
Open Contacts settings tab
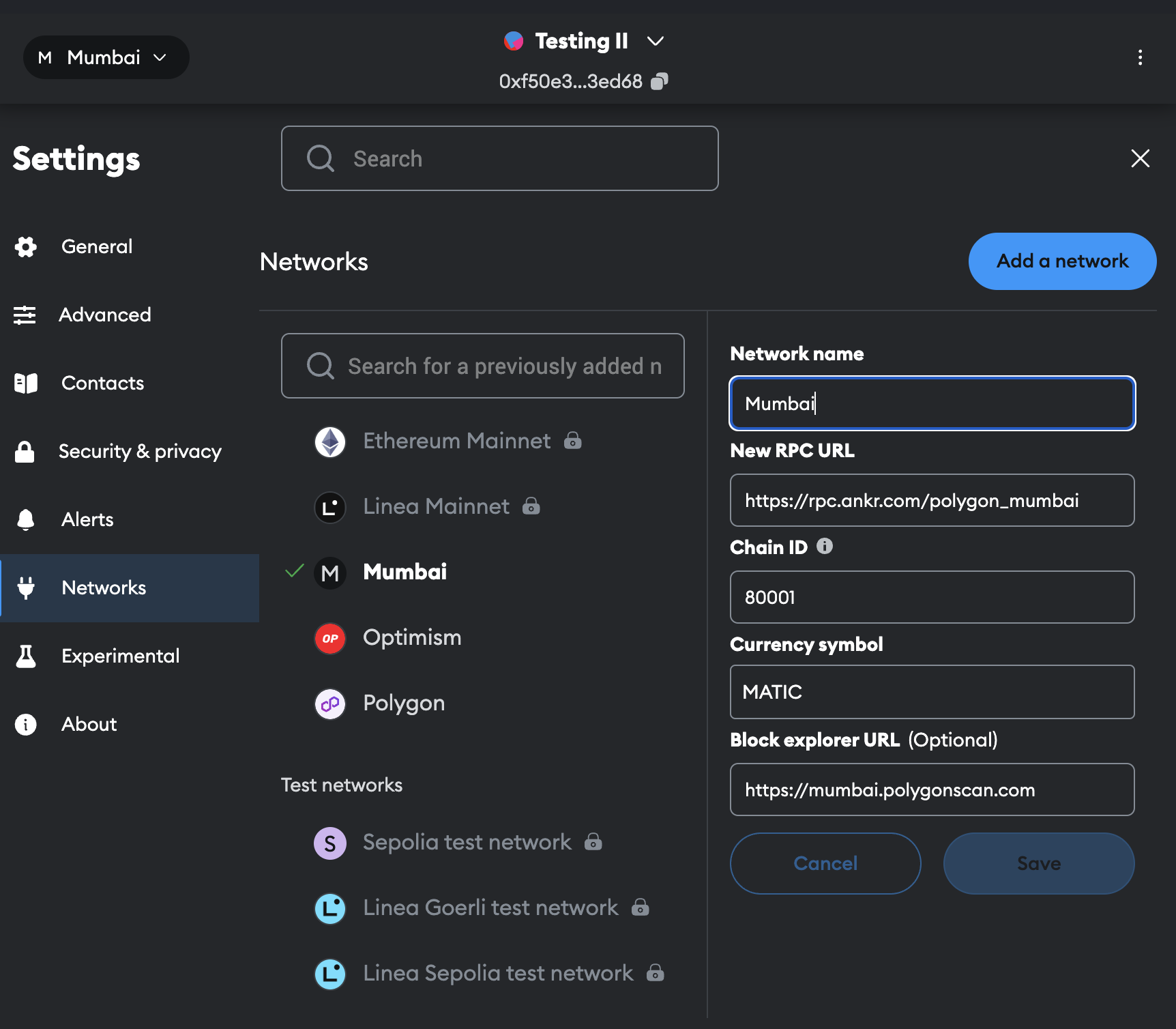pyautogui.click(x=130, y=383)
